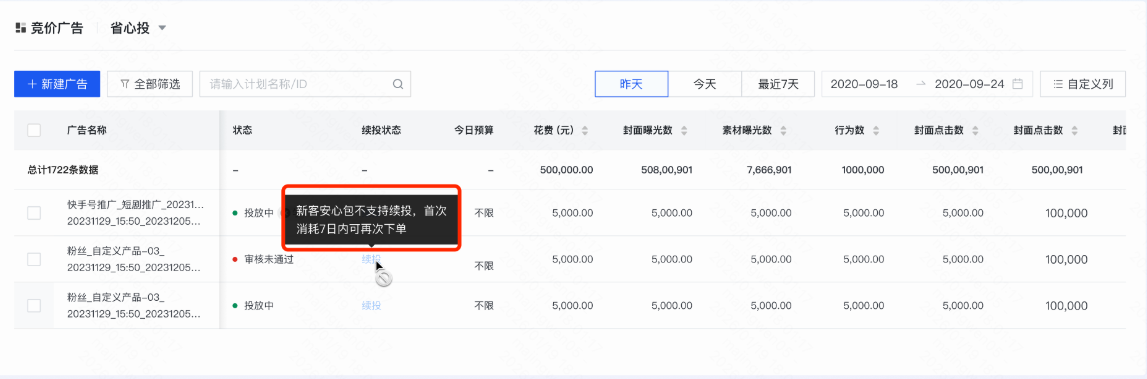The width and height of the screenshot is (1147, 379).
Task: Click the 状态 column header
Action: 242,130
